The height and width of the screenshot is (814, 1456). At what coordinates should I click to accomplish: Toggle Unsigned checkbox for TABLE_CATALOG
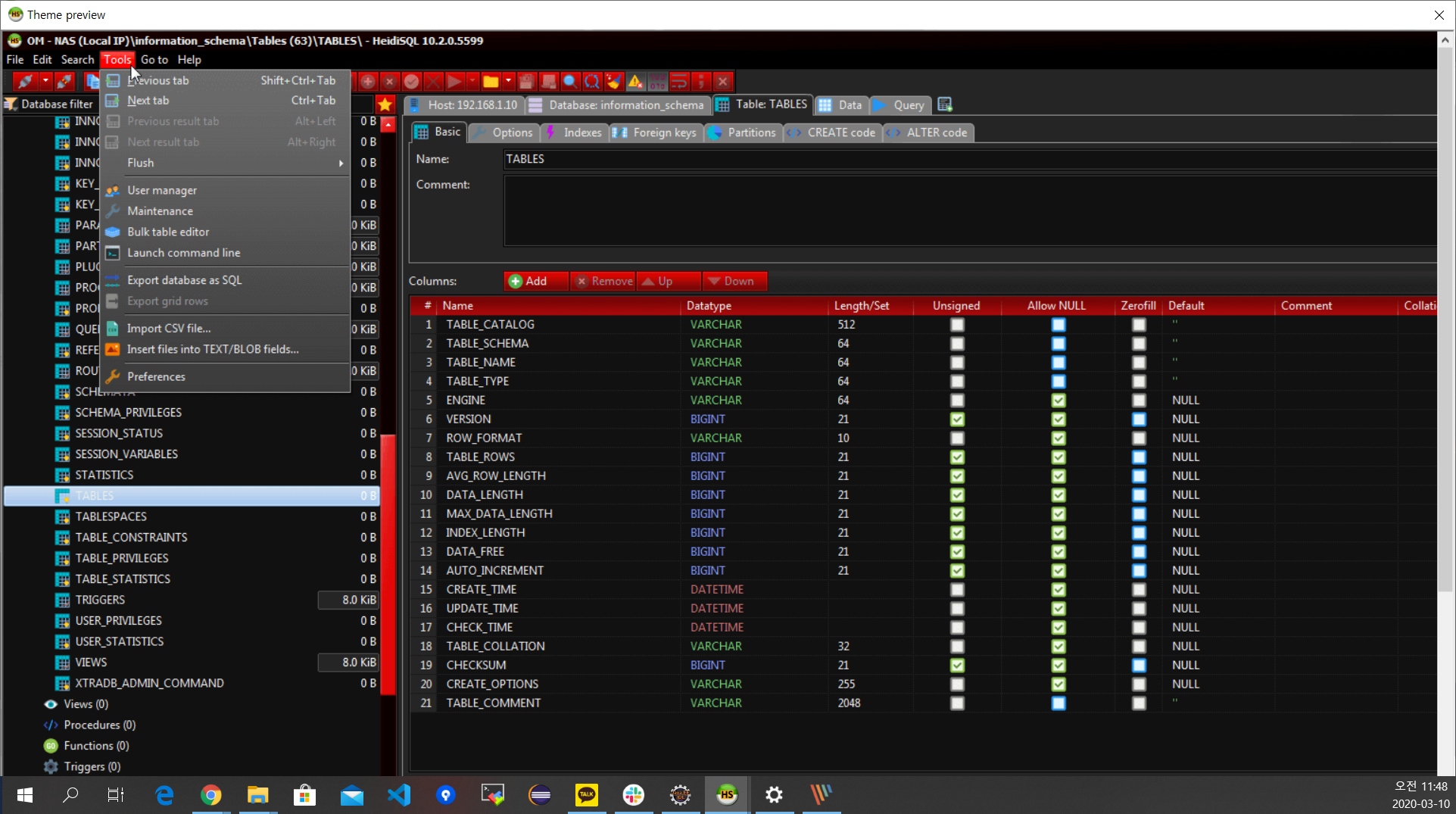[957, 325]
